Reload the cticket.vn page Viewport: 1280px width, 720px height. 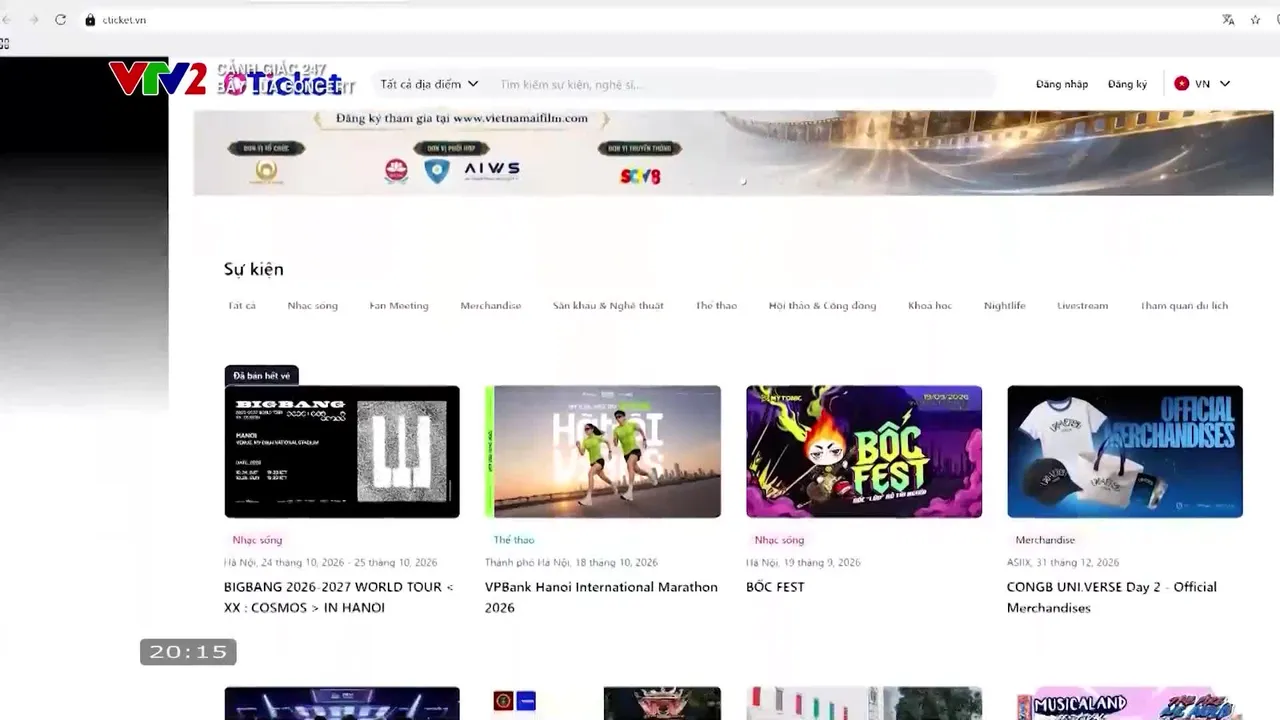click(60, 20)
